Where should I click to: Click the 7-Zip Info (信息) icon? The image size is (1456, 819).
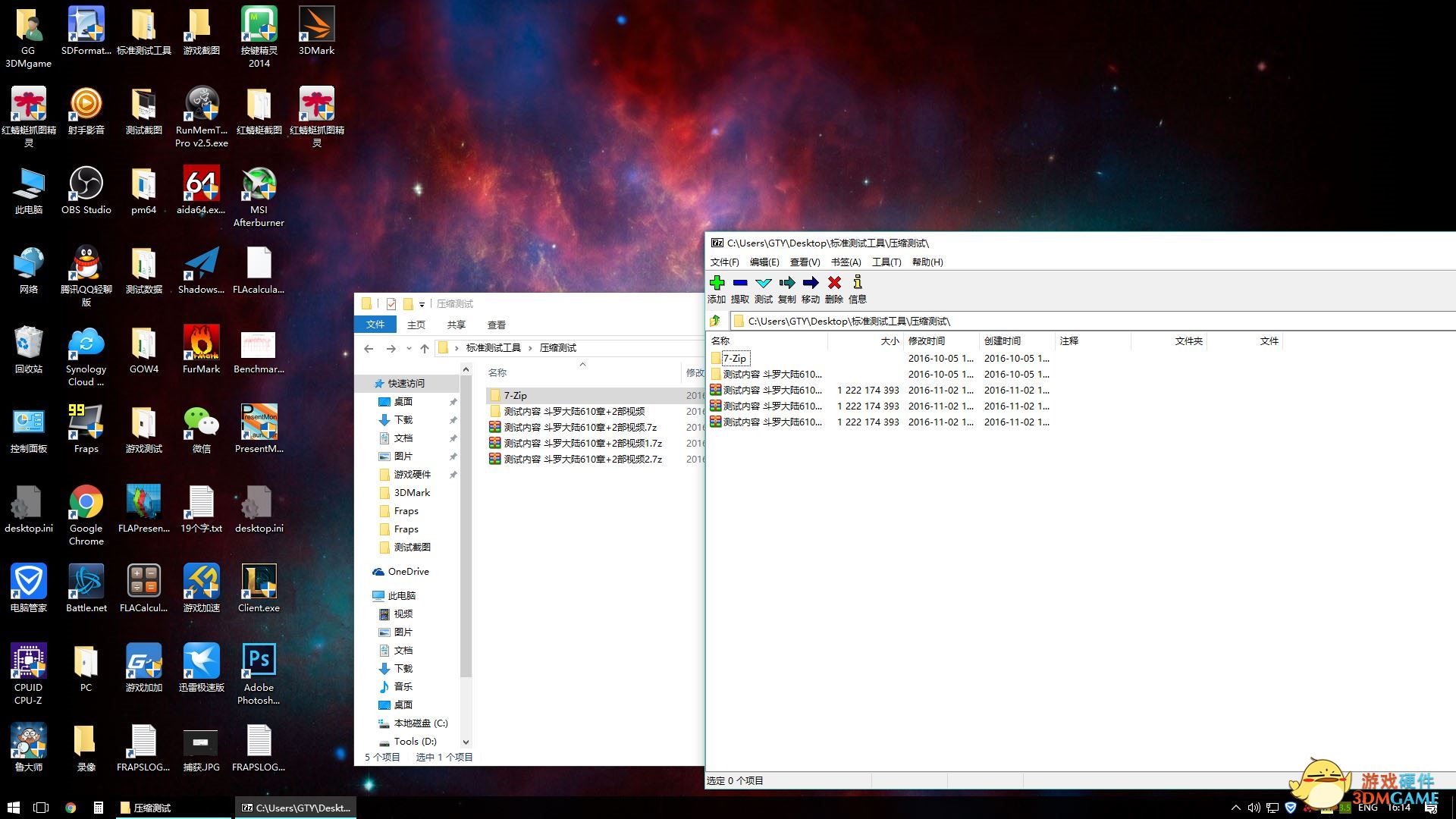pyautogui.click(x=858, y=283)
